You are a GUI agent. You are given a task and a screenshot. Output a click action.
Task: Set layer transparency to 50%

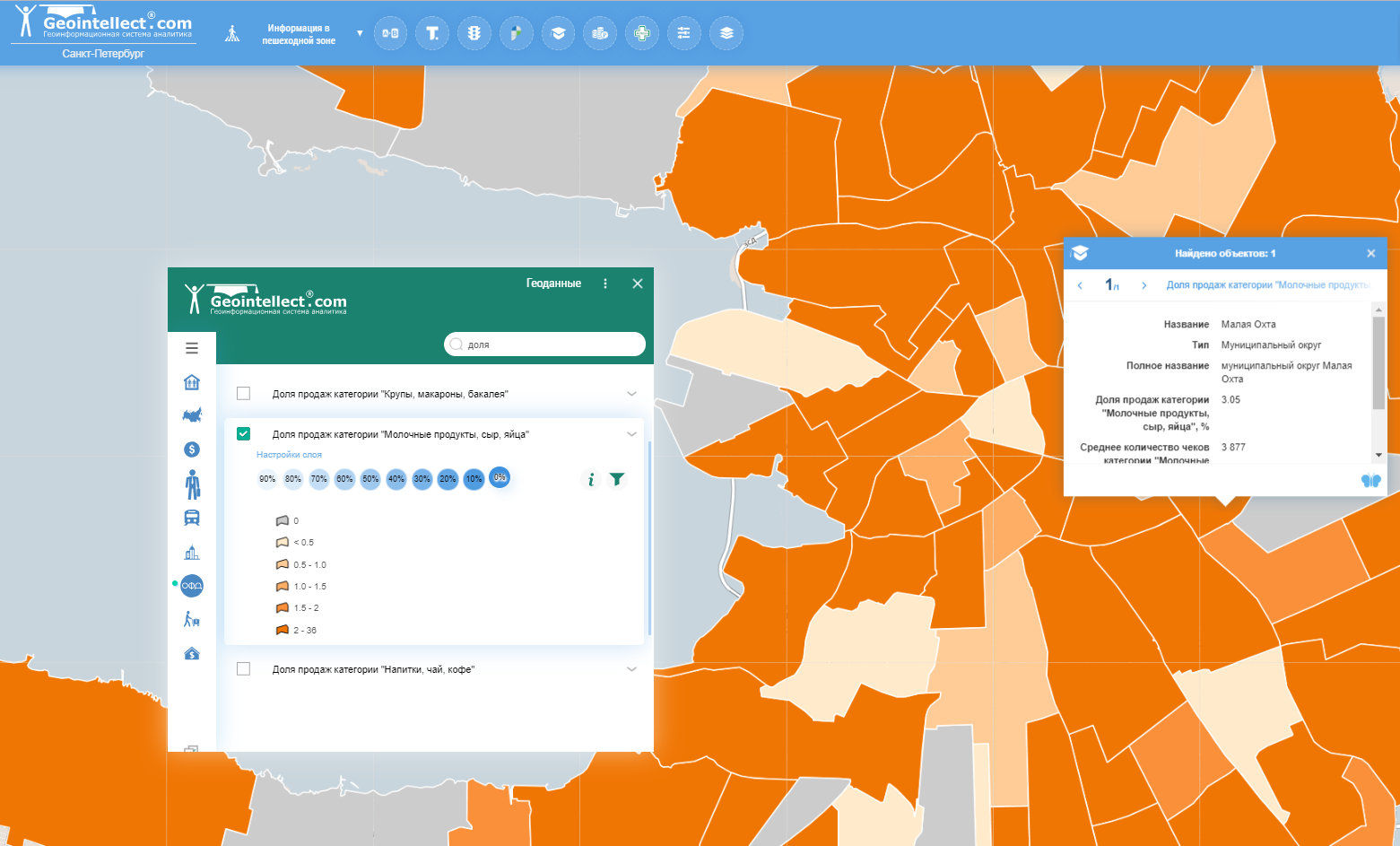pos(370,479)
